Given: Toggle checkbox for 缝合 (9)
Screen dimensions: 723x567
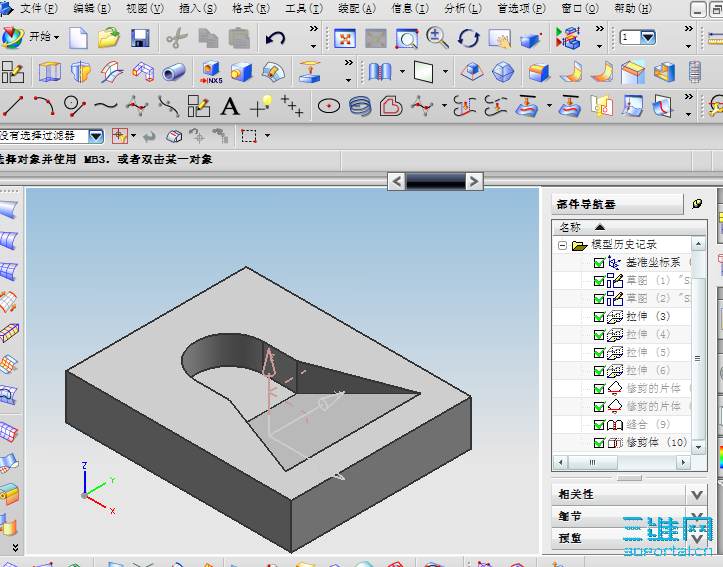Looking at the screenshot, I should pos(599,425).
